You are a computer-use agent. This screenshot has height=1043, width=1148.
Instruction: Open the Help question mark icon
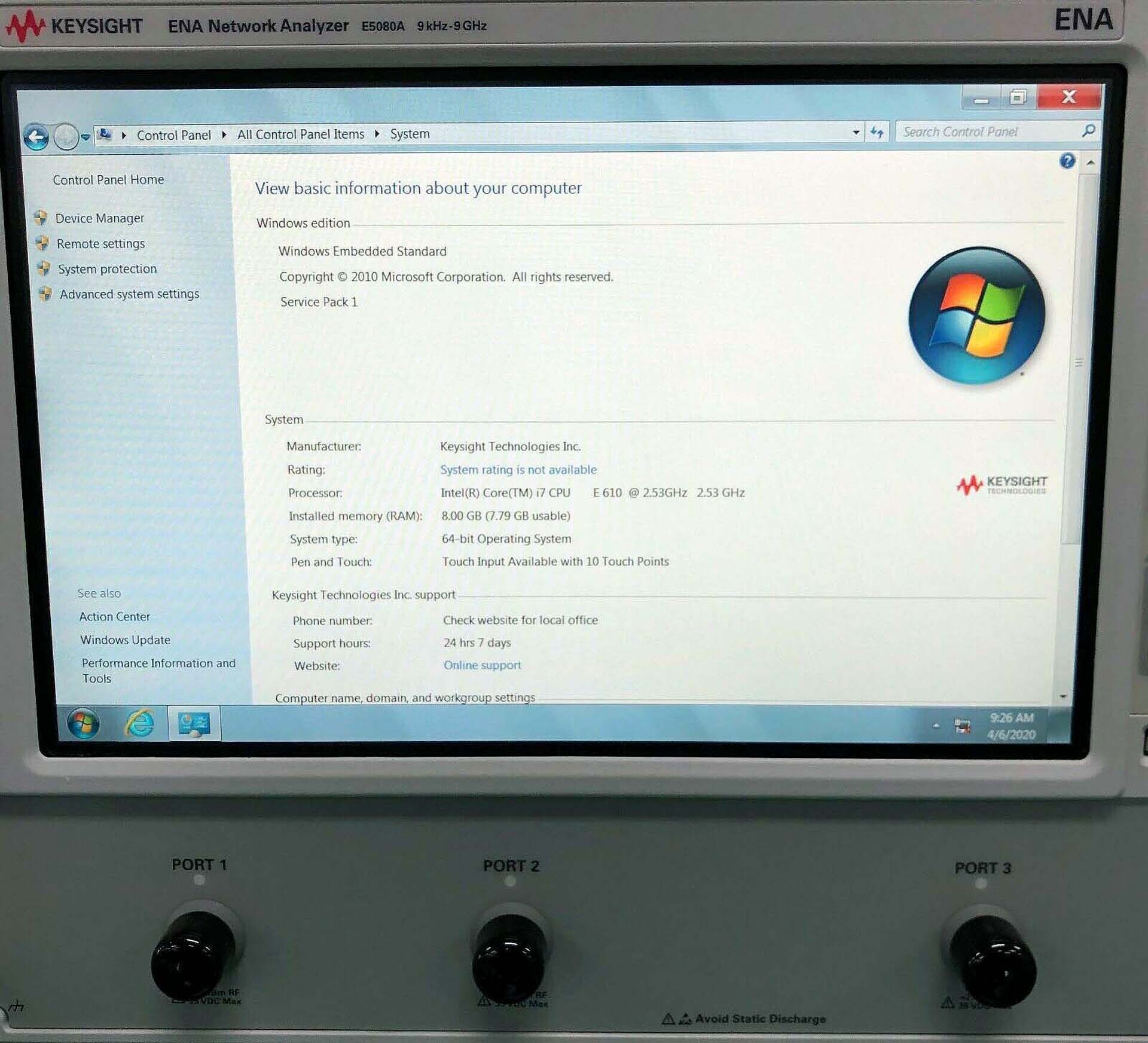1067,160
